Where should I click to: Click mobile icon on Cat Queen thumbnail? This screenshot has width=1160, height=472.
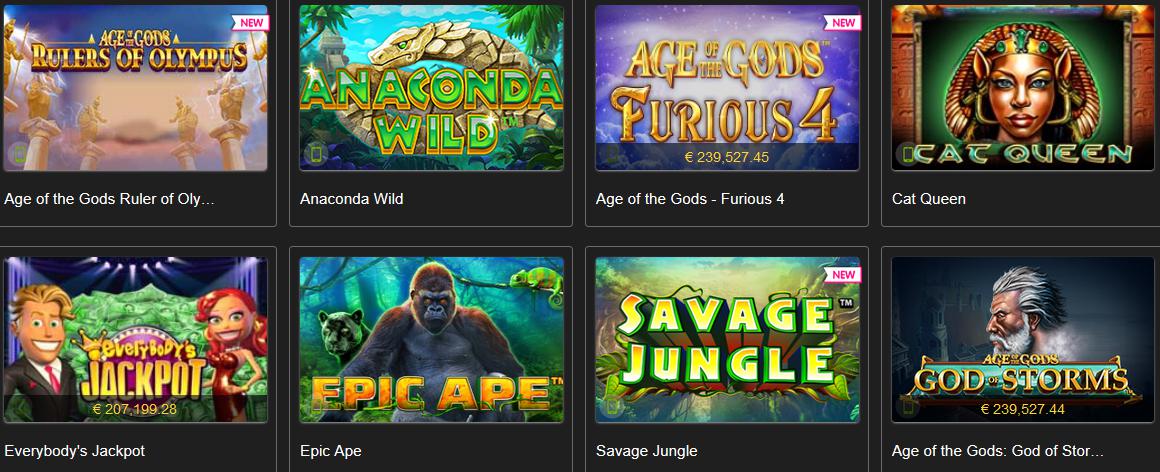click(x=907, y=155)
